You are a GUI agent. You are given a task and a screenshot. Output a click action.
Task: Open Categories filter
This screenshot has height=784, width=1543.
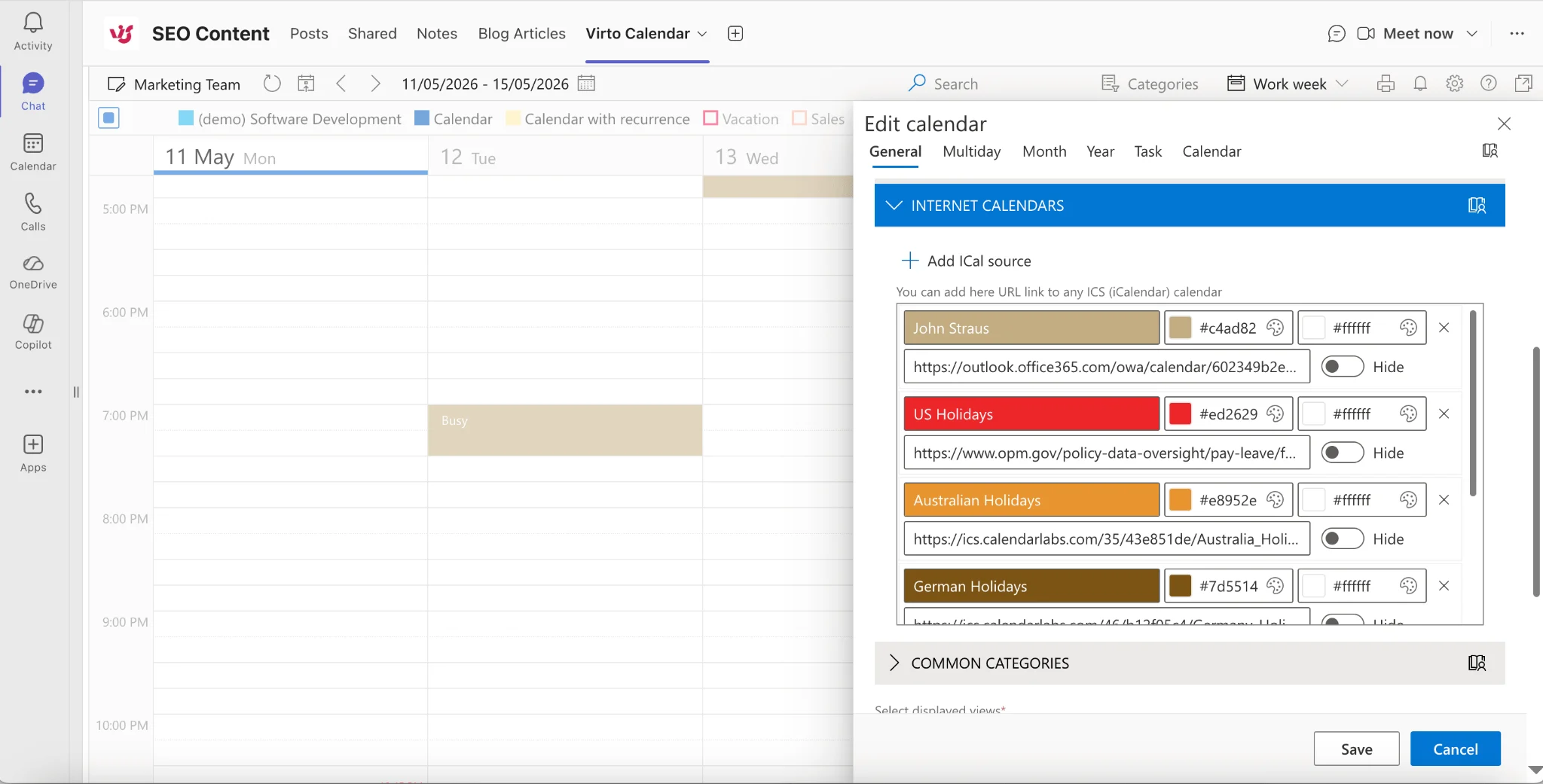[1150, 84]
